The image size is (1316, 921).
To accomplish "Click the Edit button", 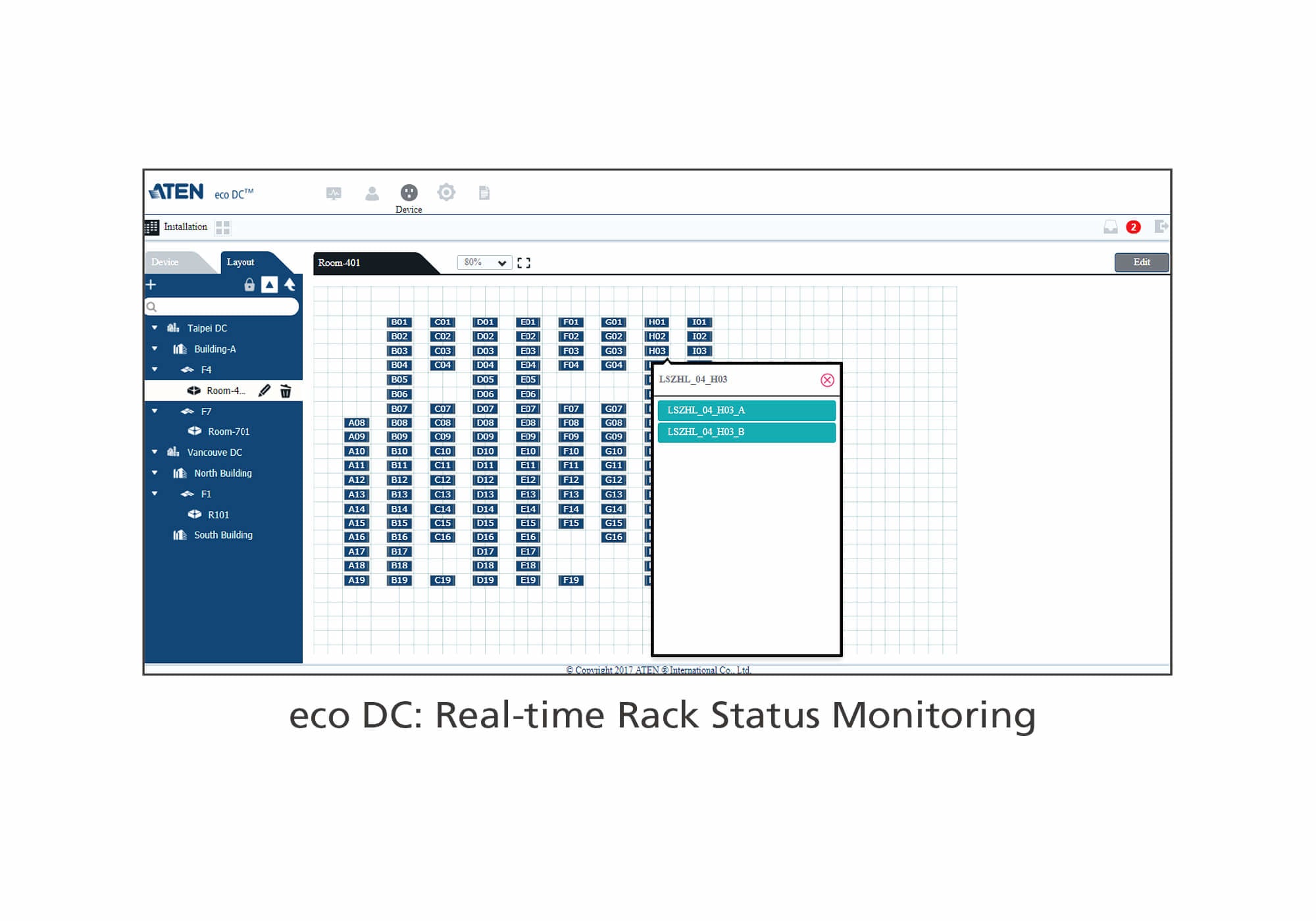I will pyautogui.click(x=1141, y=262).
